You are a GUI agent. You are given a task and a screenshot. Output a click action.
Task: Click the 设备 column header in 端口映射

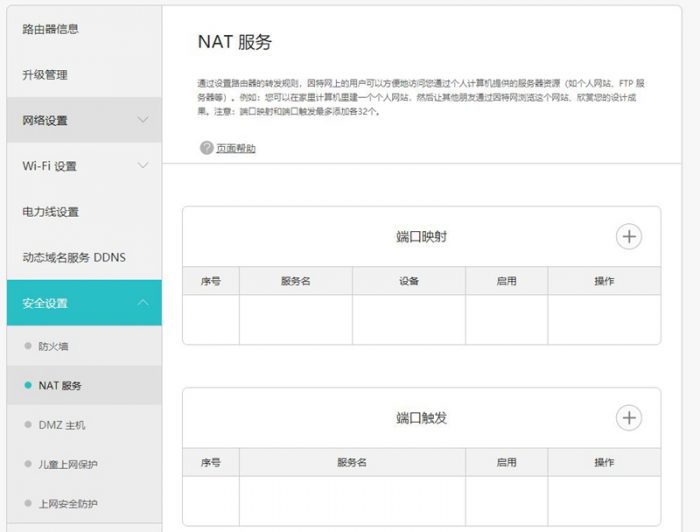pos(408,281)
